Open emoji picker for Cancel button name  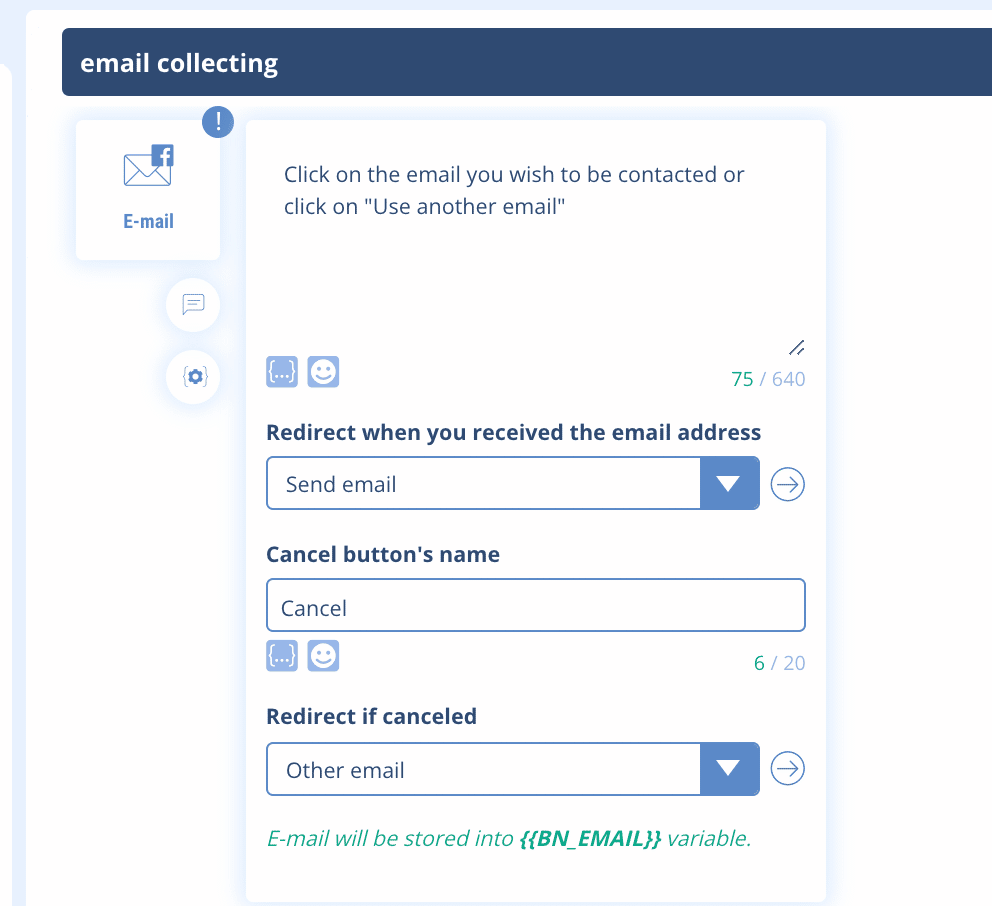pos(323,656)
